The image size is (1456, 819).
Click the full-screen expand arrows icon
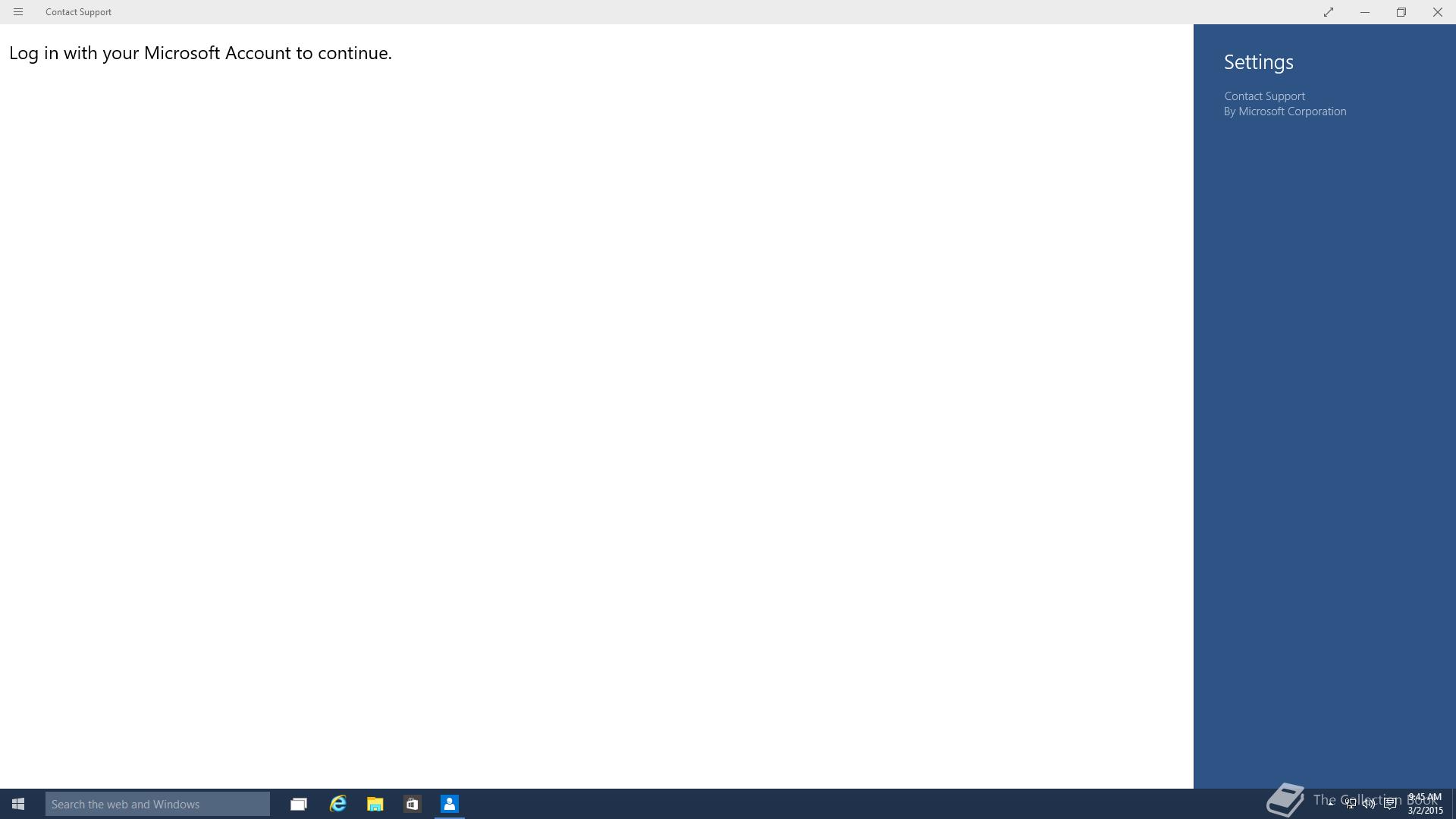pos(1329,12)
